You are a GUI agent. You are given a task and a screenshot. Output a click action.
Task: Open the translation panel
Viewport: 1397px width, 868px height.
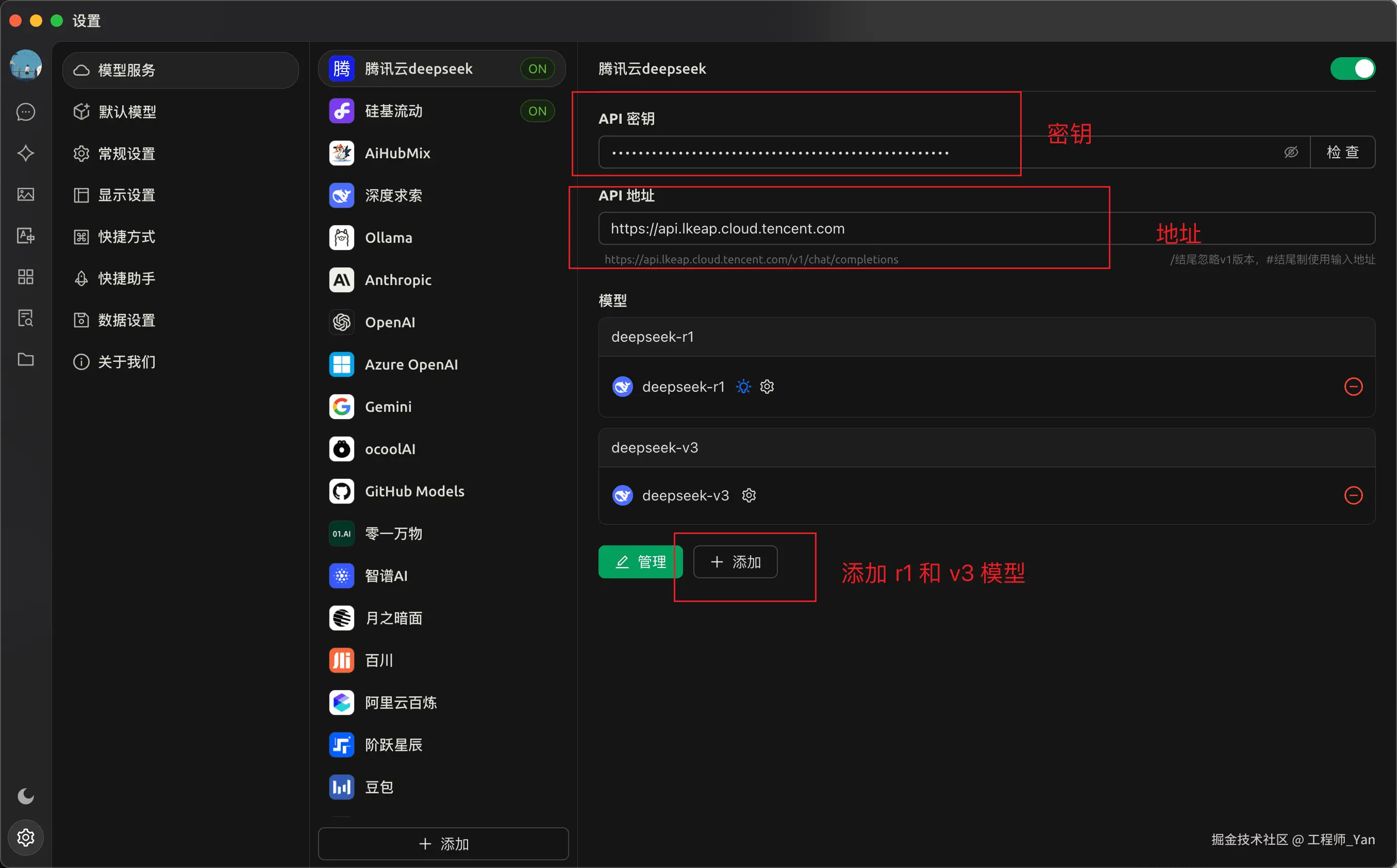25,236
